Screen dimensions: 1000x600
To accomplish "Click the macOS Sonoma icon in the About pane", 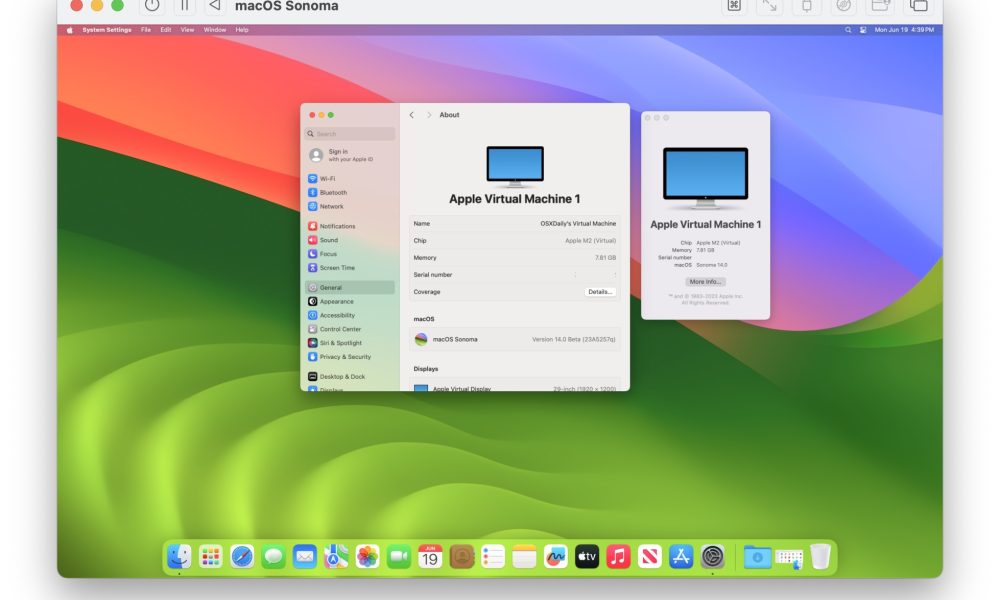I will tap(421, 340).
